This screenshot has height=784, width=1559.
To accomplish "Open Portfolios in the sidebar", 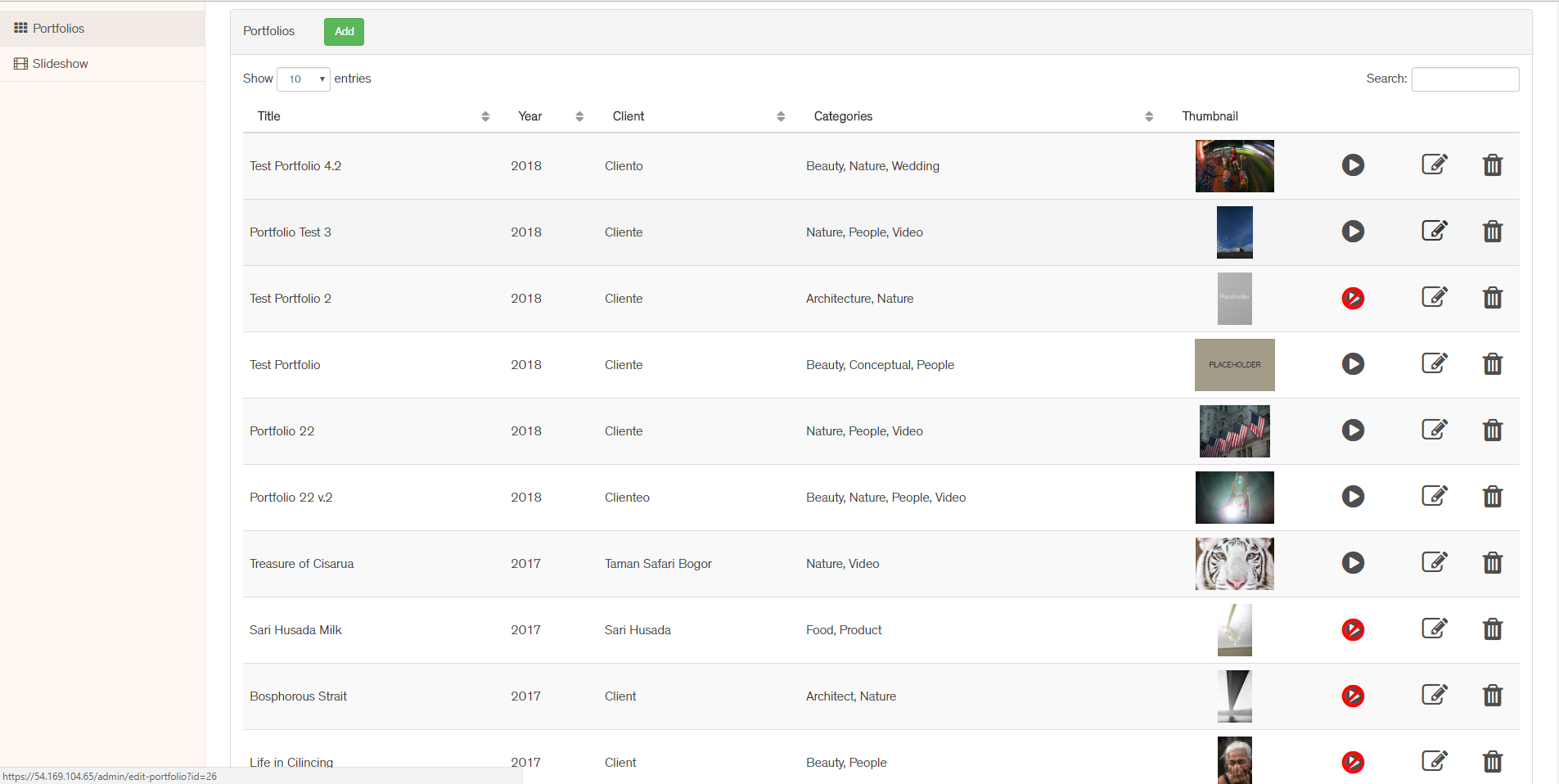I will pos(58,29).
